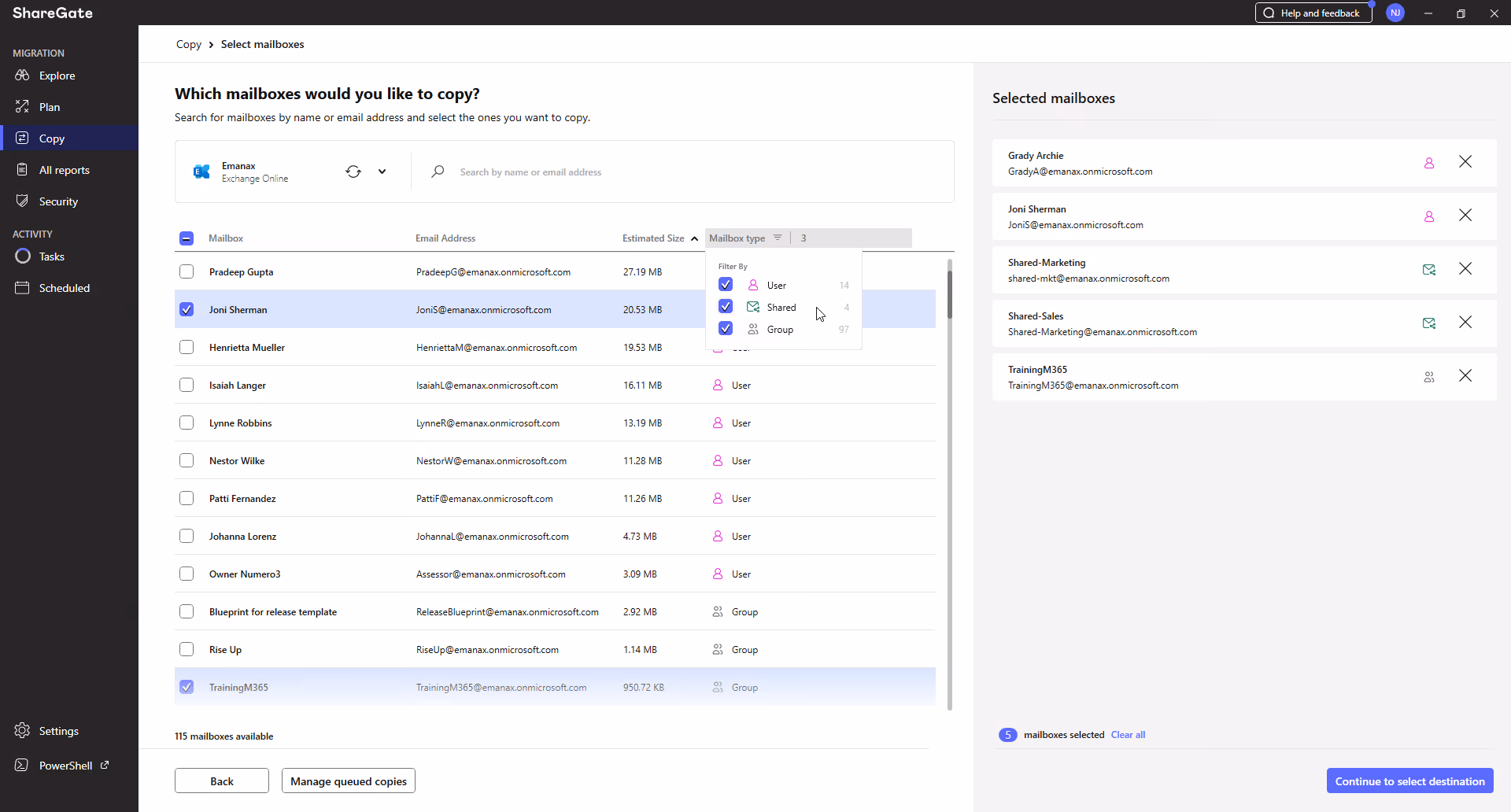
Task: Click the Back button
Action: tap(222, 781)
